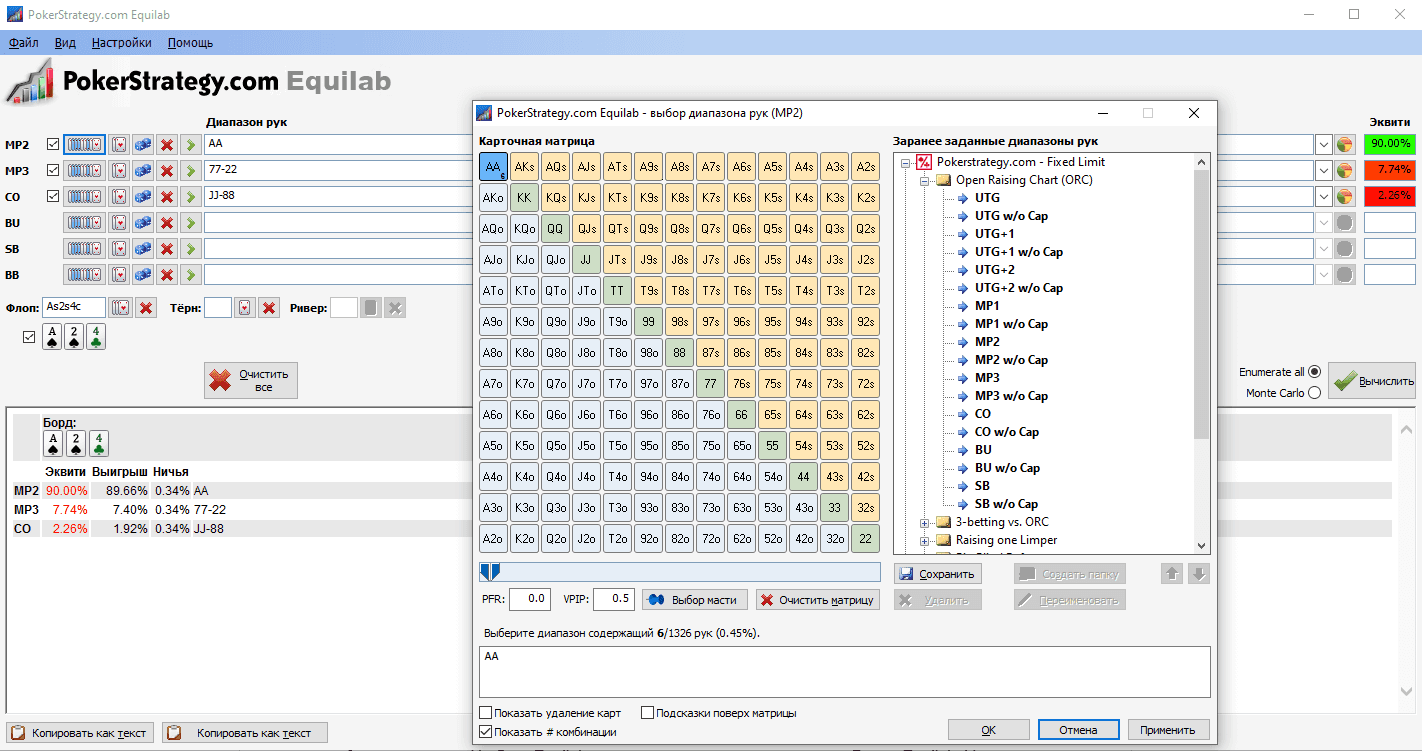Collapse Pokerstrategy.com - Fixed Limit tree node
This screenshot has width=1422, height=751.
[906, 162]
